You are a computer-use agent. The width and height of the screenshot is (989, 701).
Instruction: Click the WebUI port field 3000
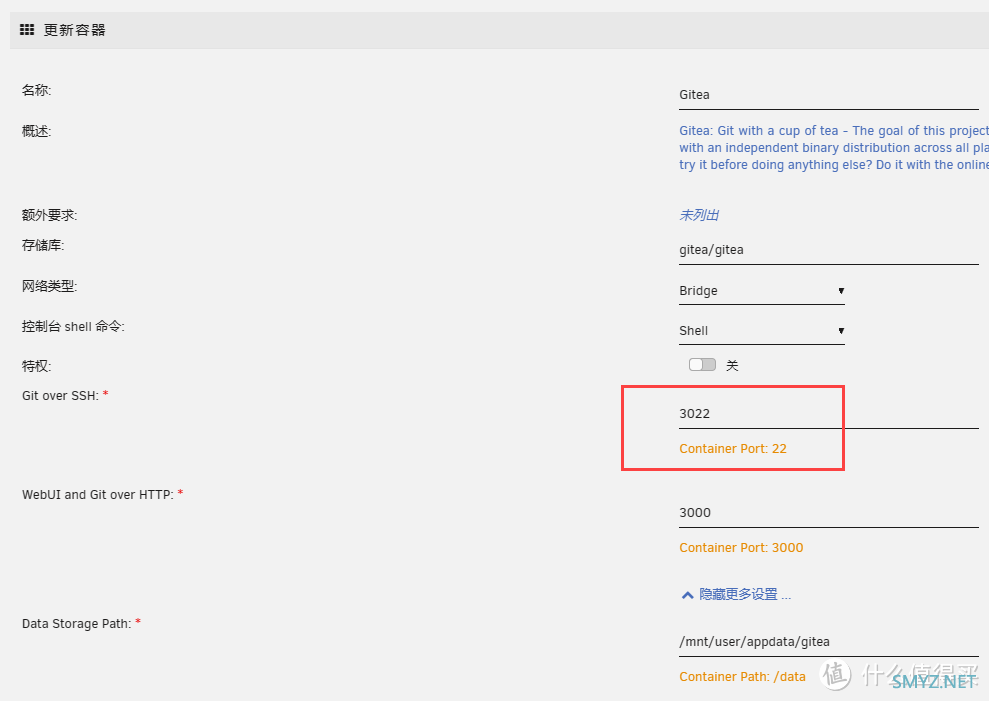pyautogui.click(x=829, y=512)
